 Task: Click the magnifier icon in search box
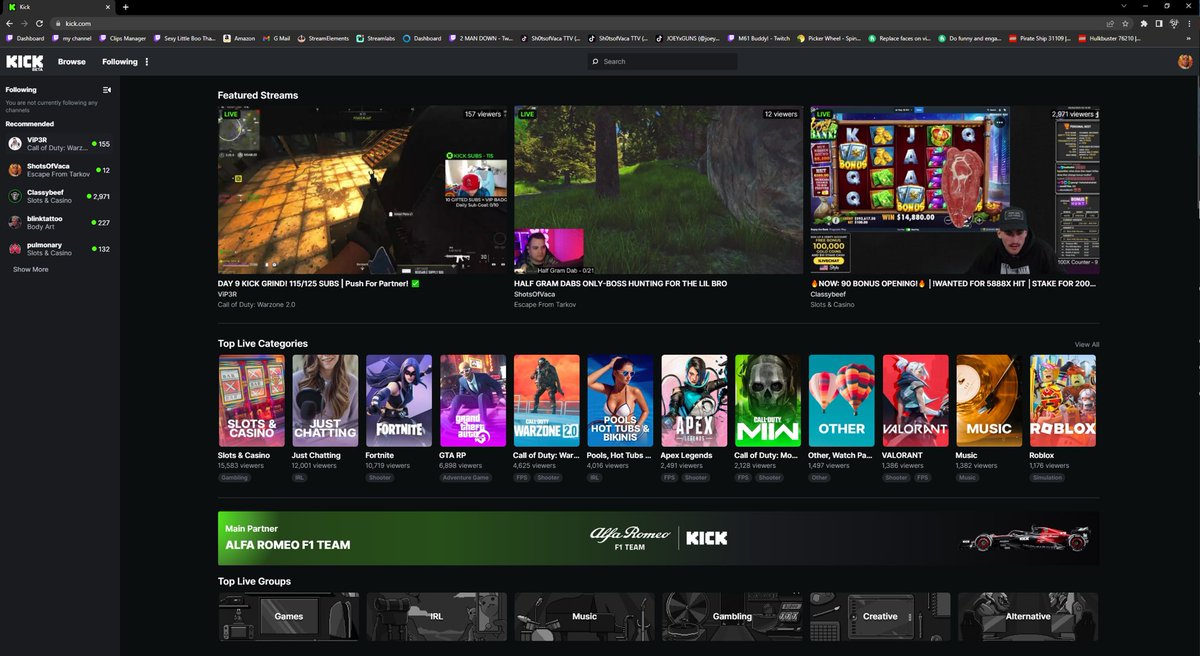(596, 62)
